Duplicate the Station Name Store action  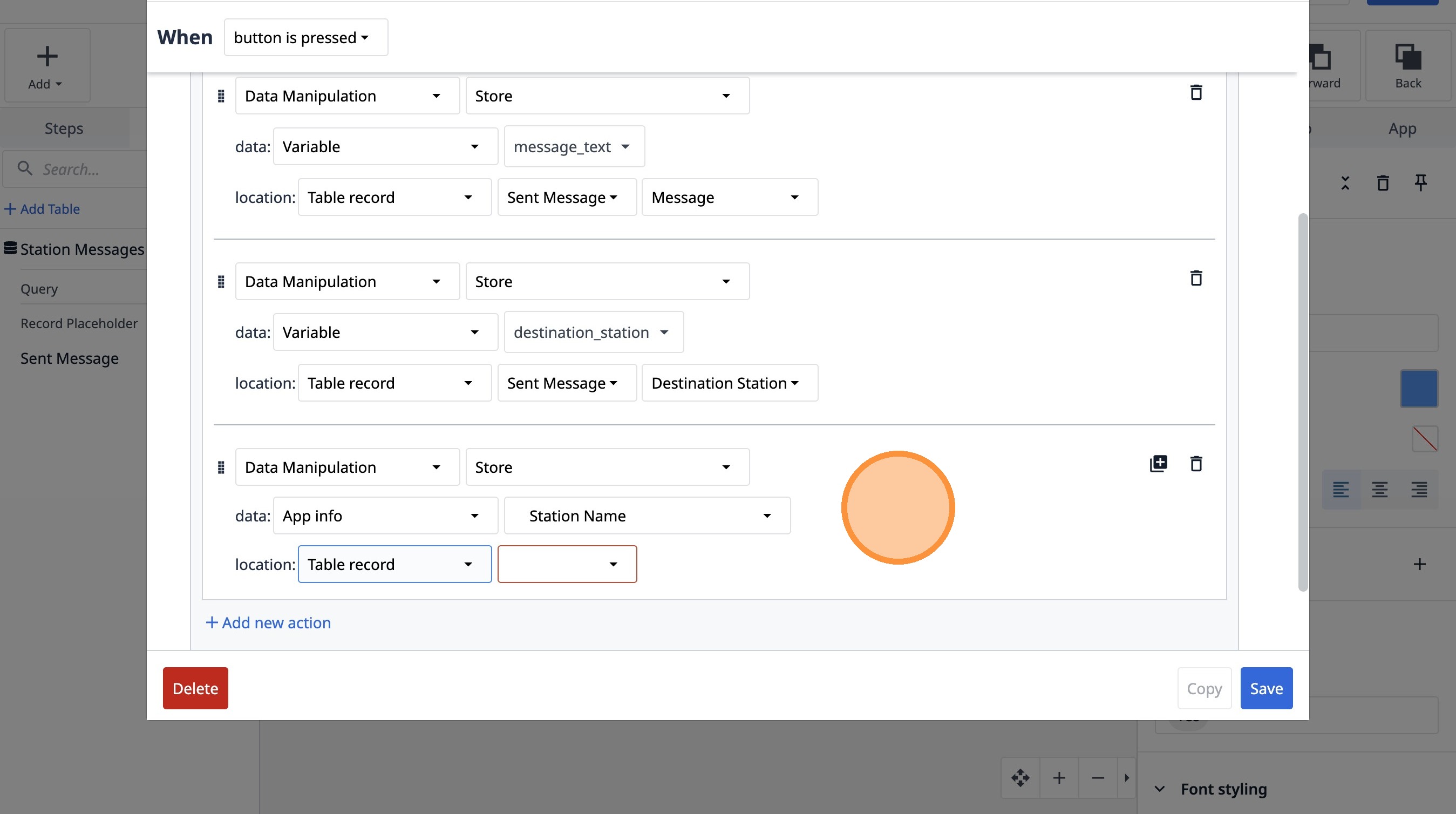pos(1158,464)
